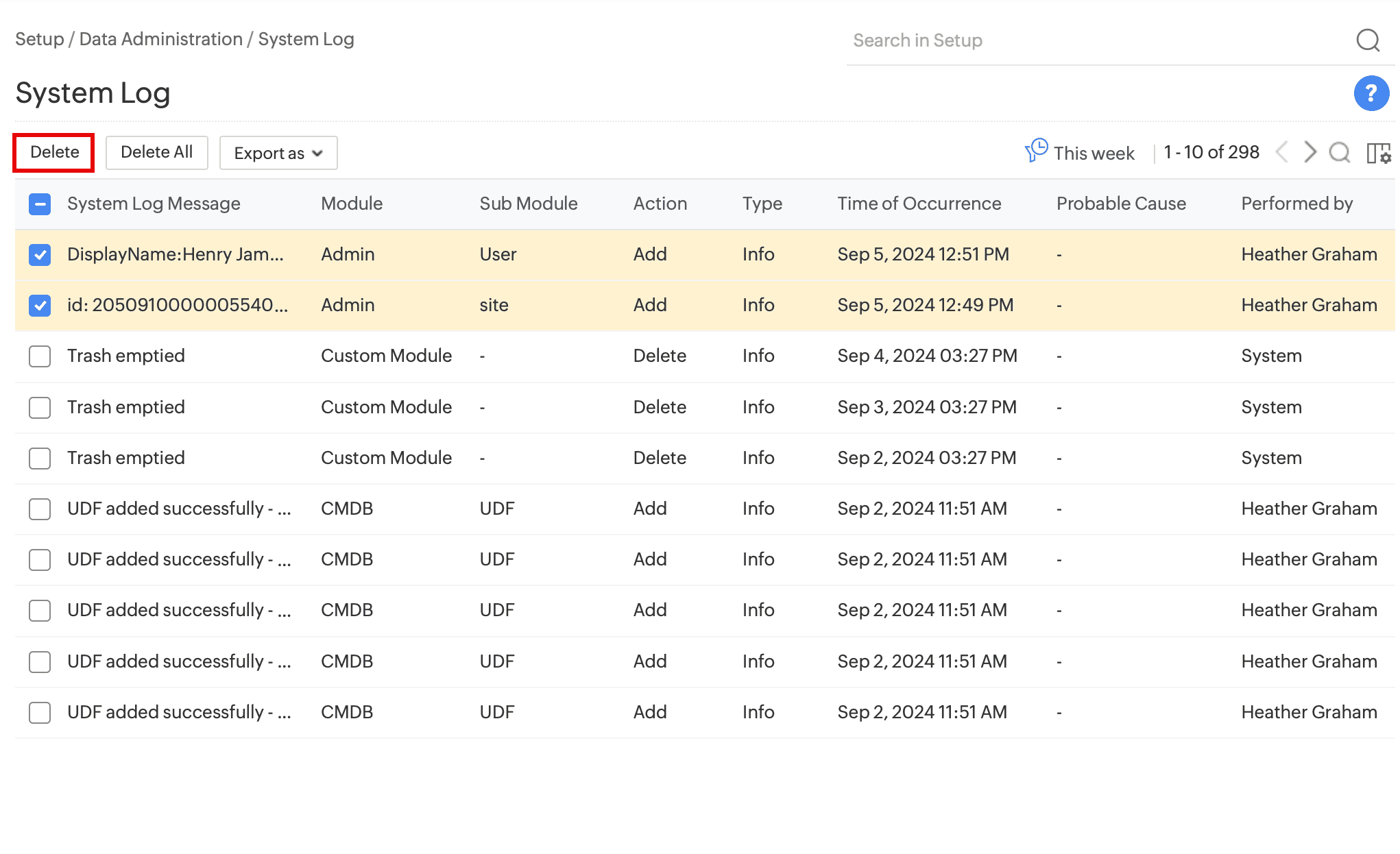Check the Sep 4 Trash emptied row

[40, 356]
